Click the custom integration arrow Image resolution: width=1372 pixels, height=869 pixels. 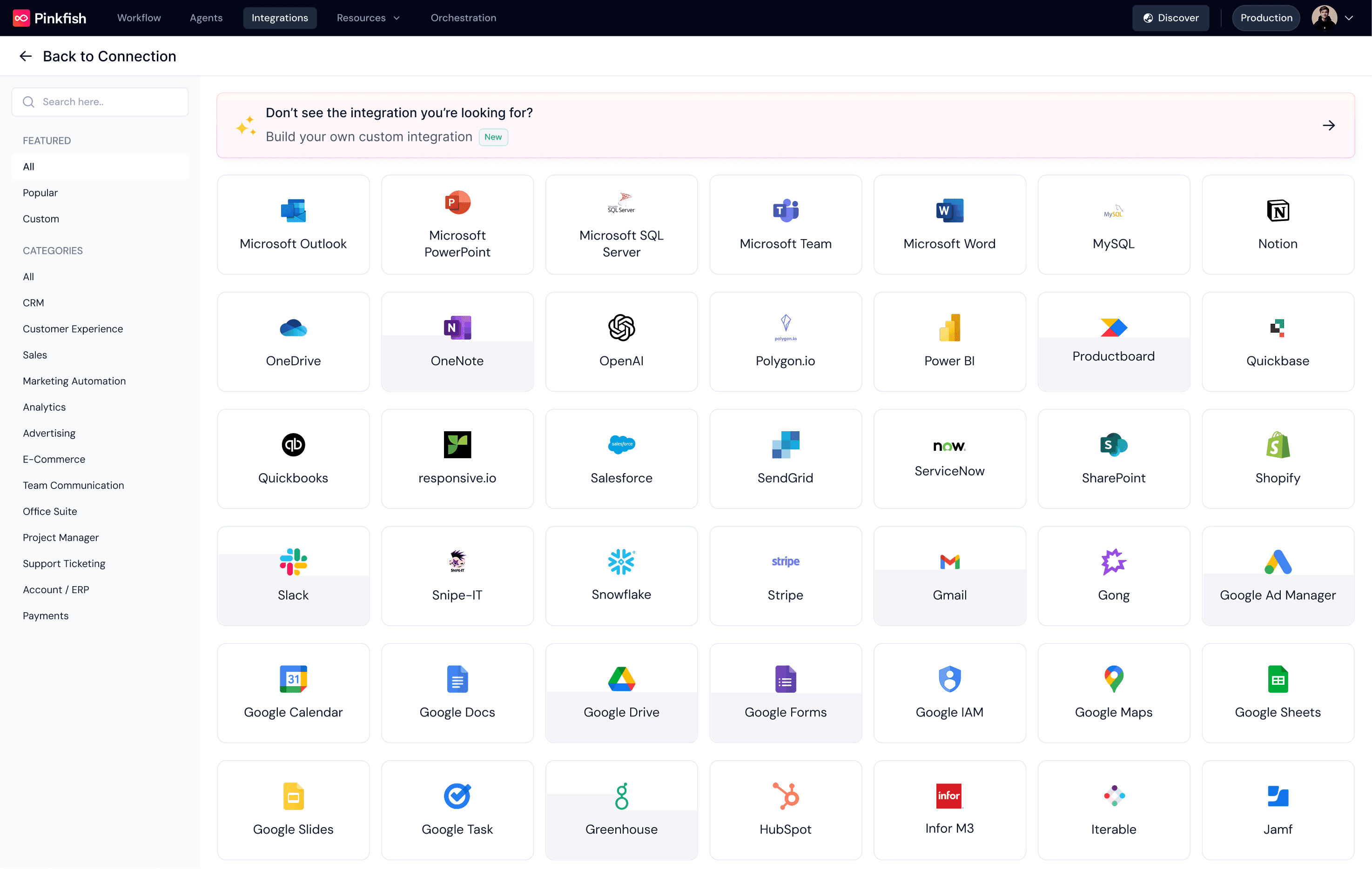pyautogui.click(x=1329, y=125)
